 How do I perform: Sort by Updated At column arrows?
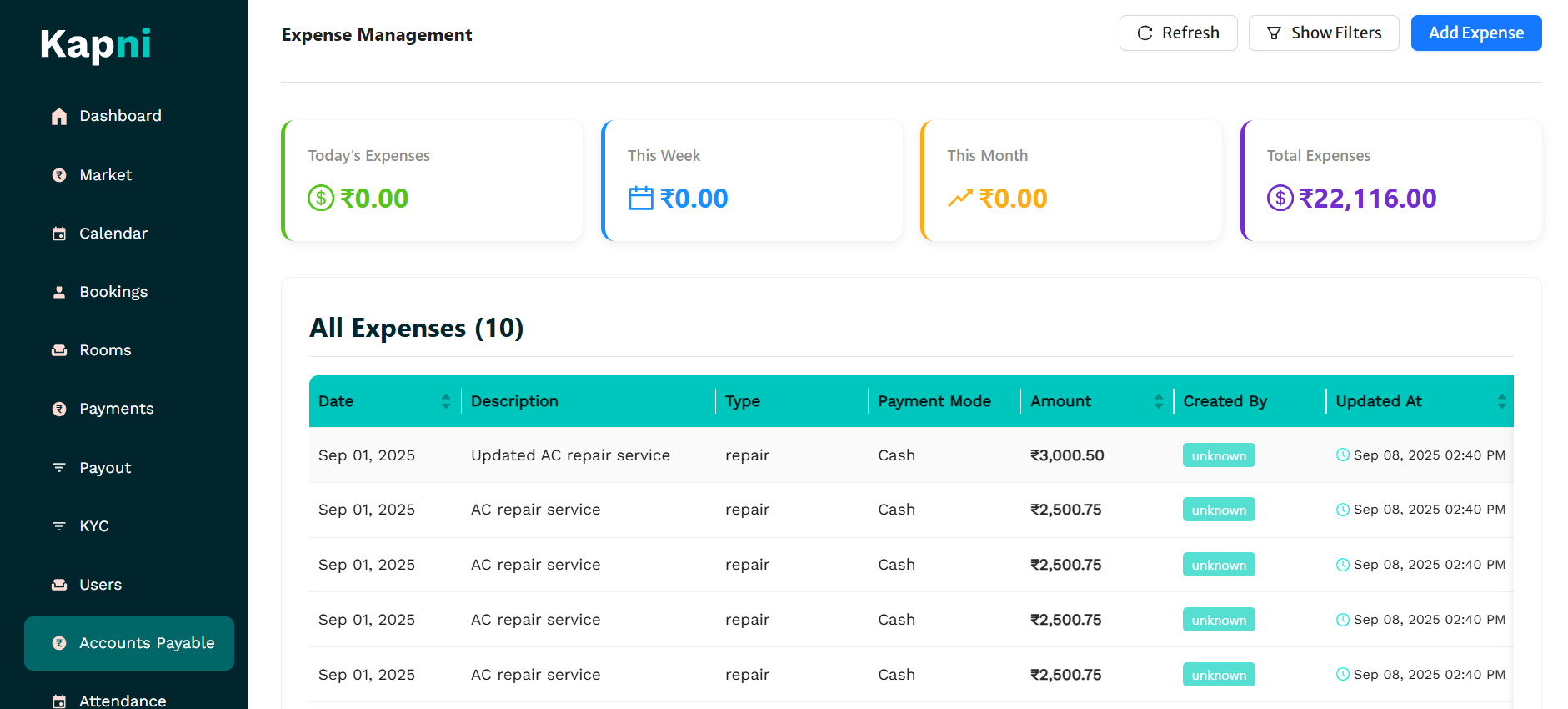[x=1500, y=401]
